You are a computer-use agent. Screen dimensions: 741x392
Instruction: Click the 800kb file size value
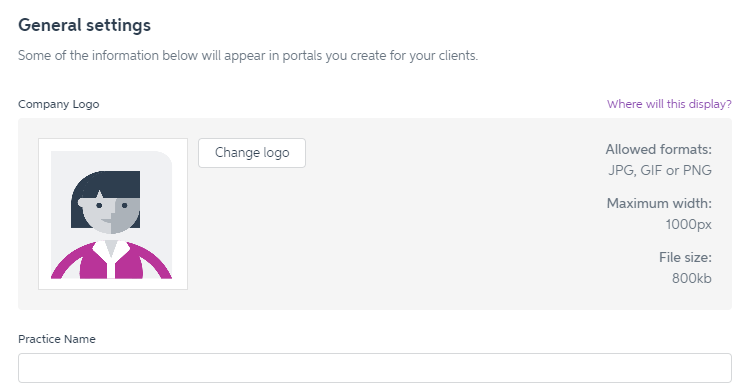tap(691, 278)
